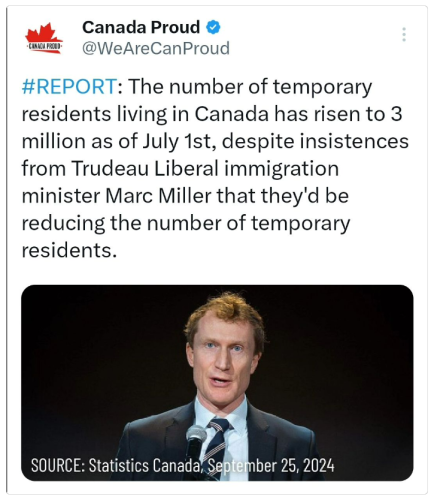Click the "SOURCE: Statistics Canada" caption text

(115, 465)
